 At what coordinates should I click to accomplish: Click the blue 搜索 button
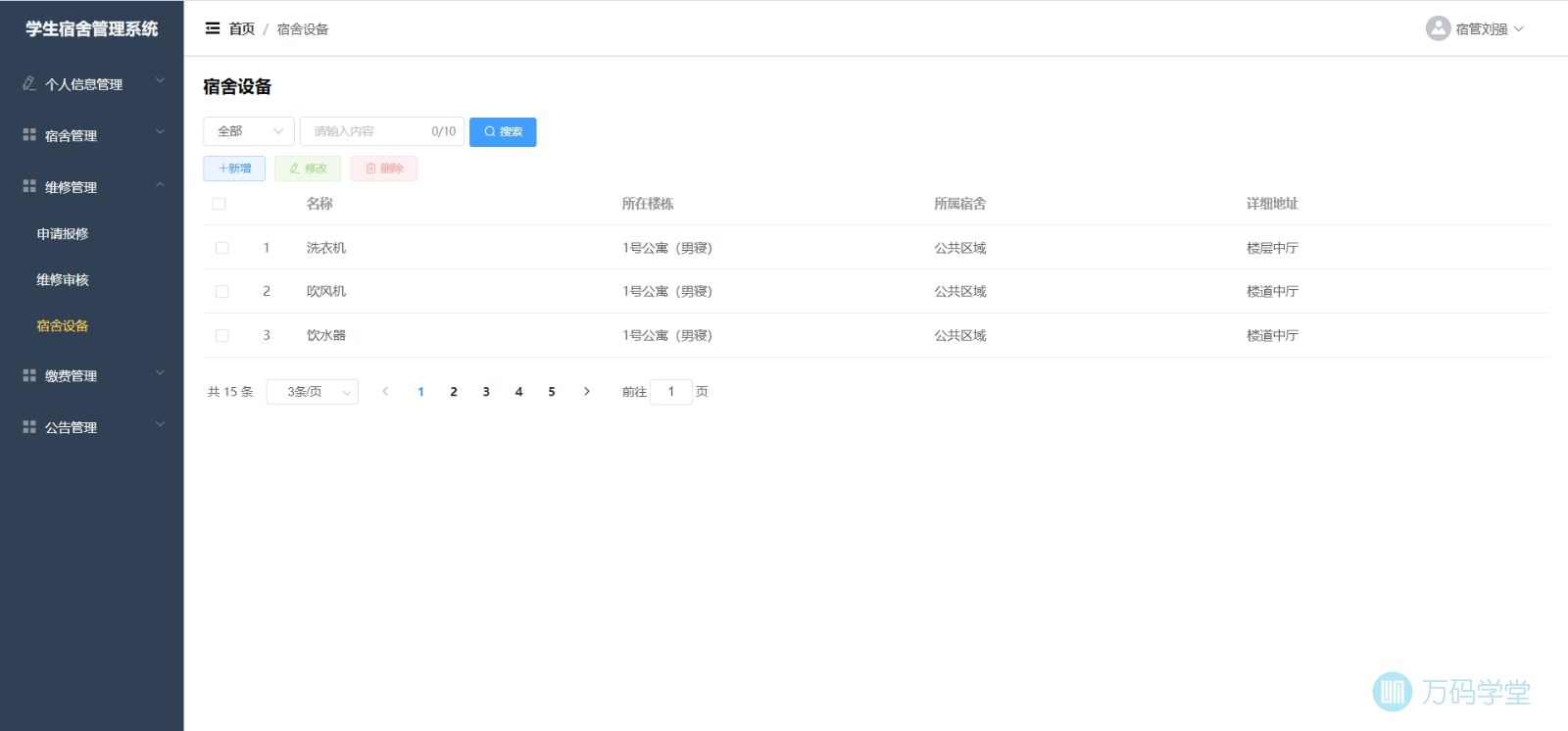pyautogui.click(x=503, y=131)
